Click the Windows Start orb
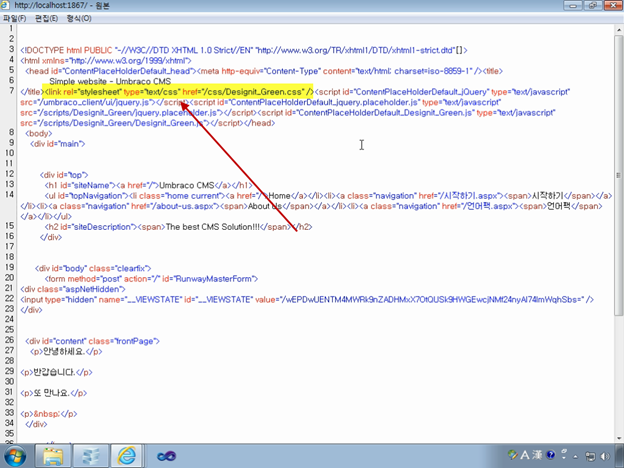This screenshot has width=624, height=468. tap(15, 456)
